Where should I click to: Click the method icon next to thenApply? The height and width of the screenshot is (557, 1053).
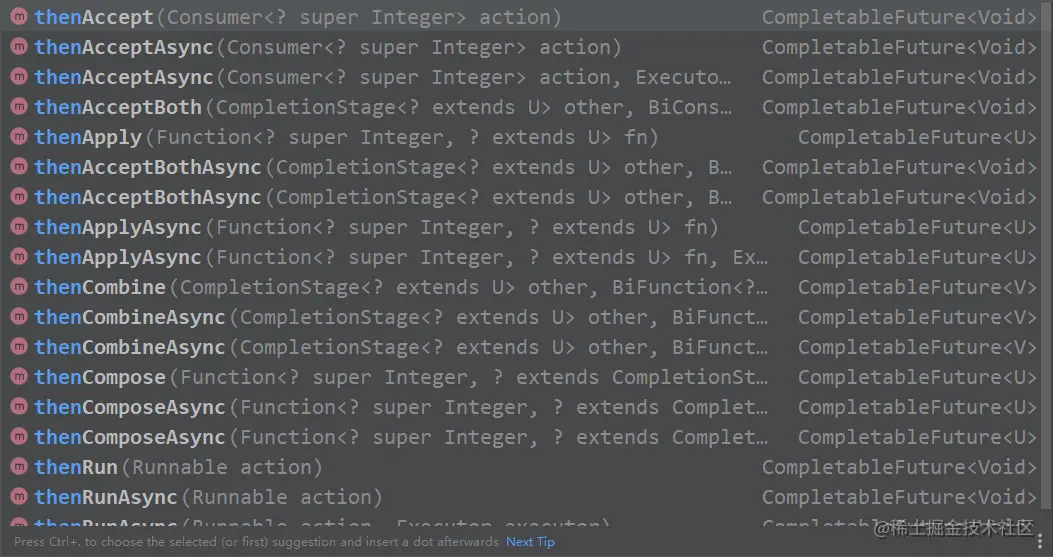[x=19, y=136]
